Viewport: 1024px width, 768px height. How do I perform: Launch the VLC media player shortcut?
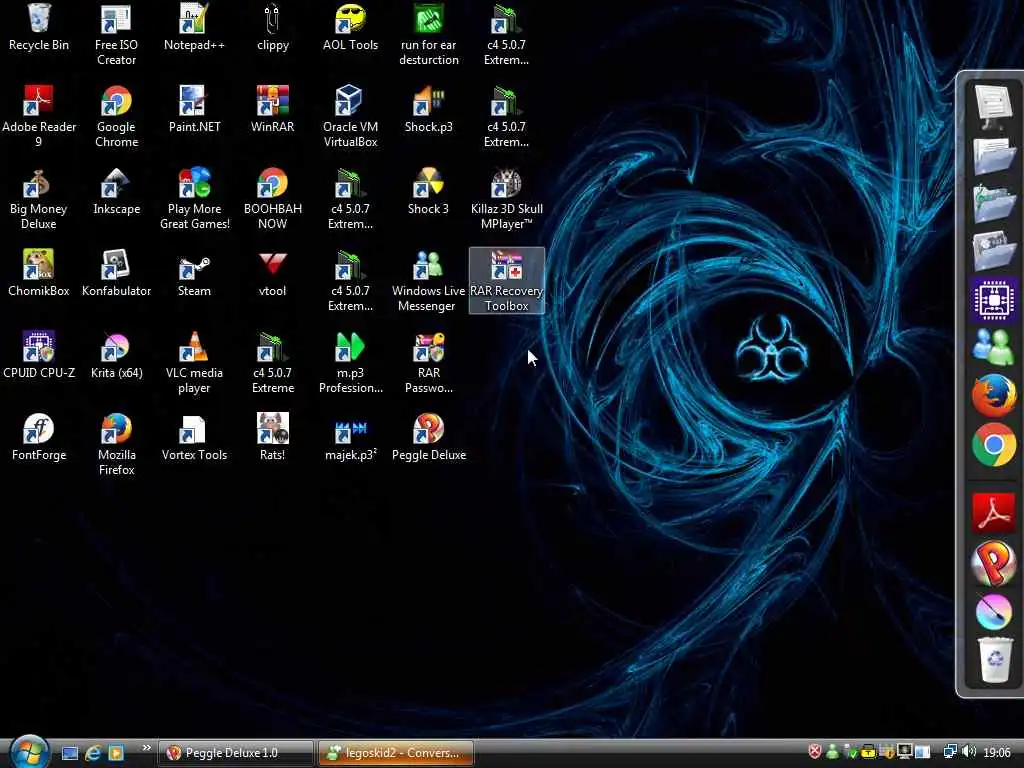(194, 362)
